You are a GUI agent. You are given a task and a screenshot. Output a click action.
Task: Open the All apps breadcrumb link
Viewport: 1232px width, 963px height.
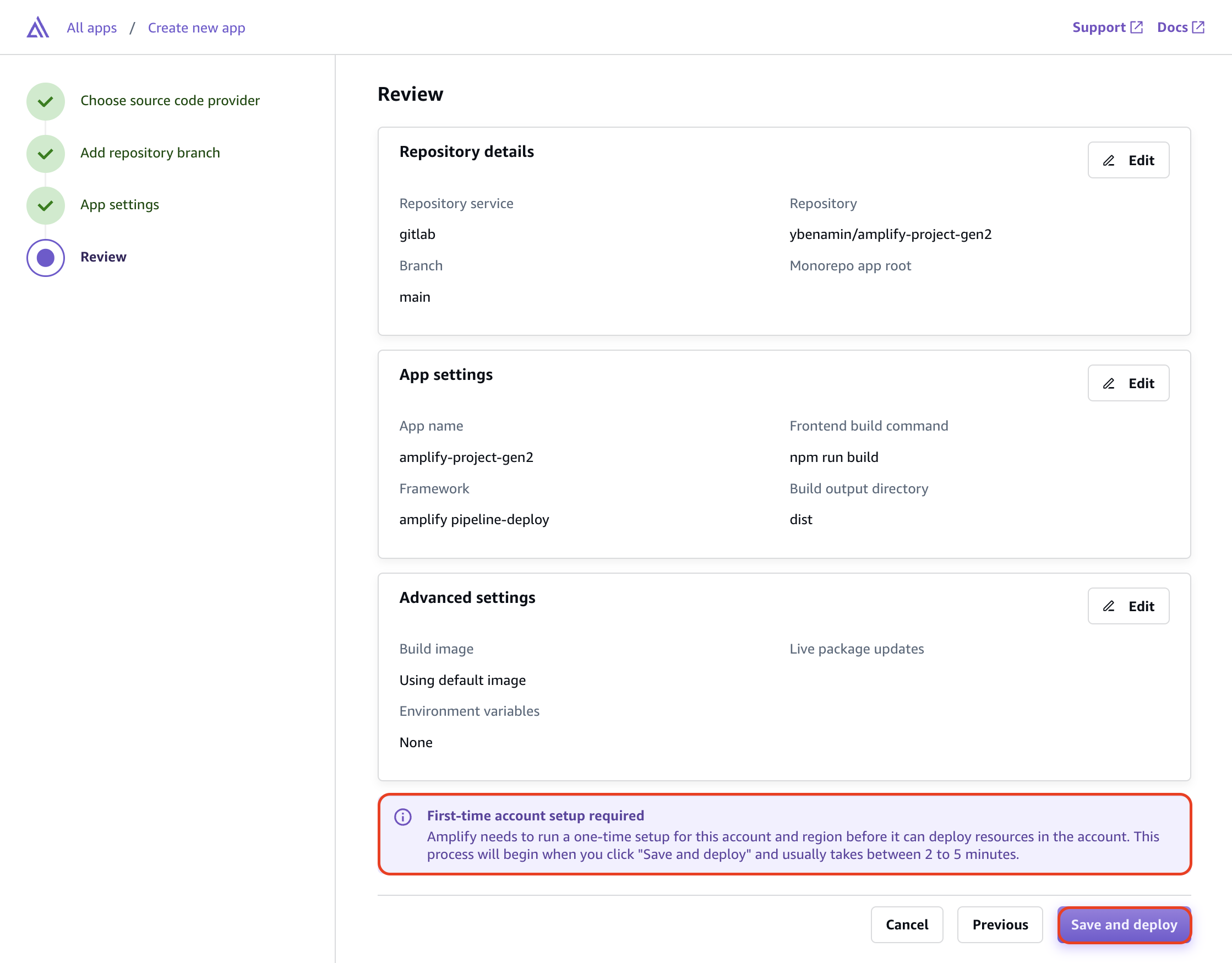click(91, 27)
